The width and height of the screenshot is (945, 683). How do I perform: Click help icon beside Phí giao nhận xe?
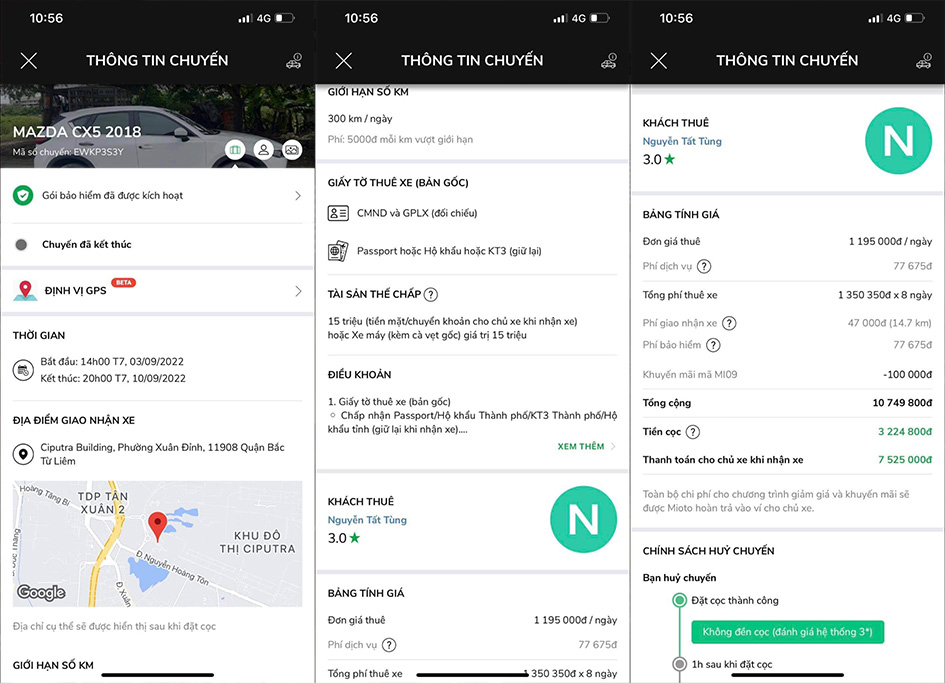729,323
